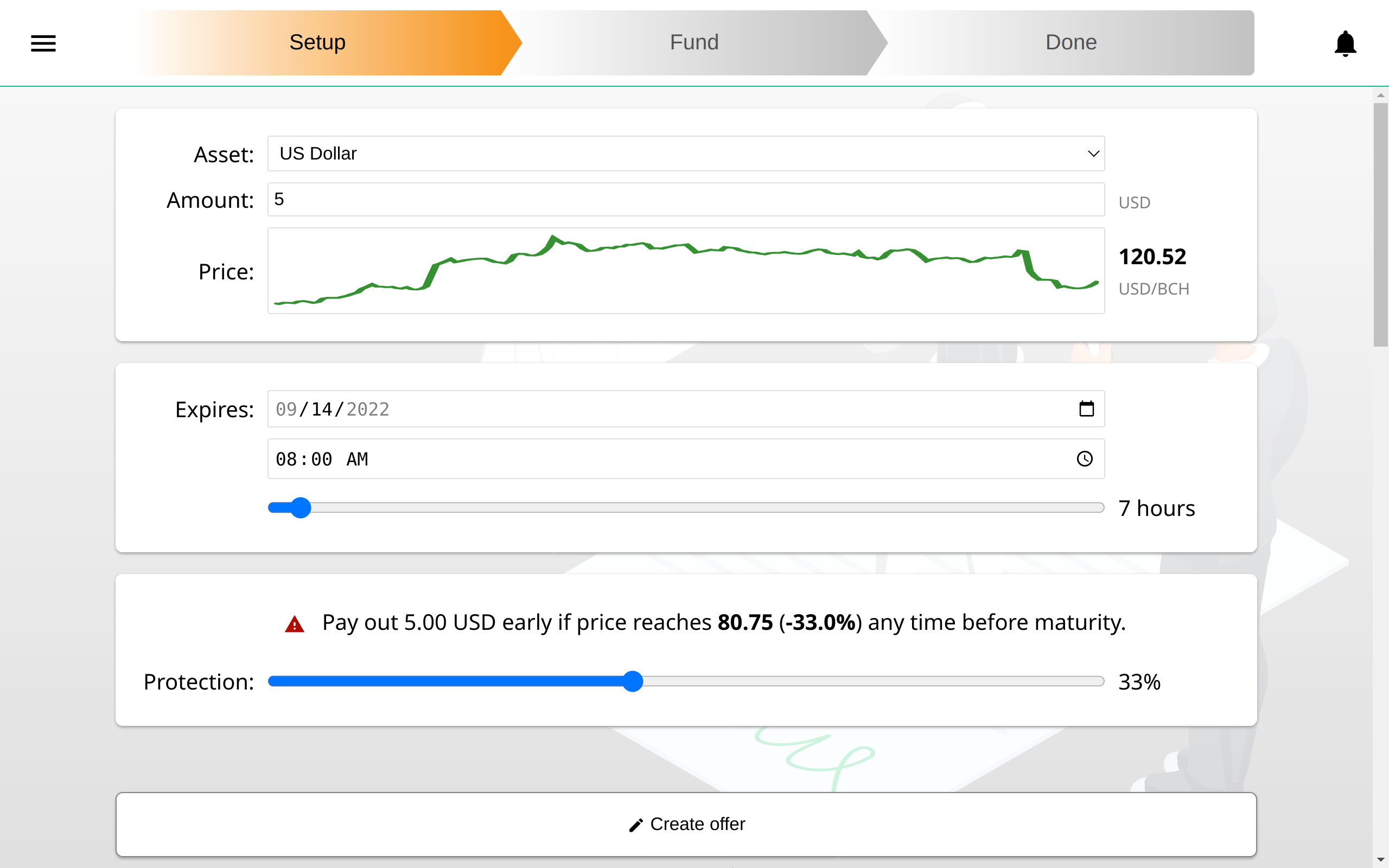
Task: Focus the Amount input field
Action: [x=686, y=199]
